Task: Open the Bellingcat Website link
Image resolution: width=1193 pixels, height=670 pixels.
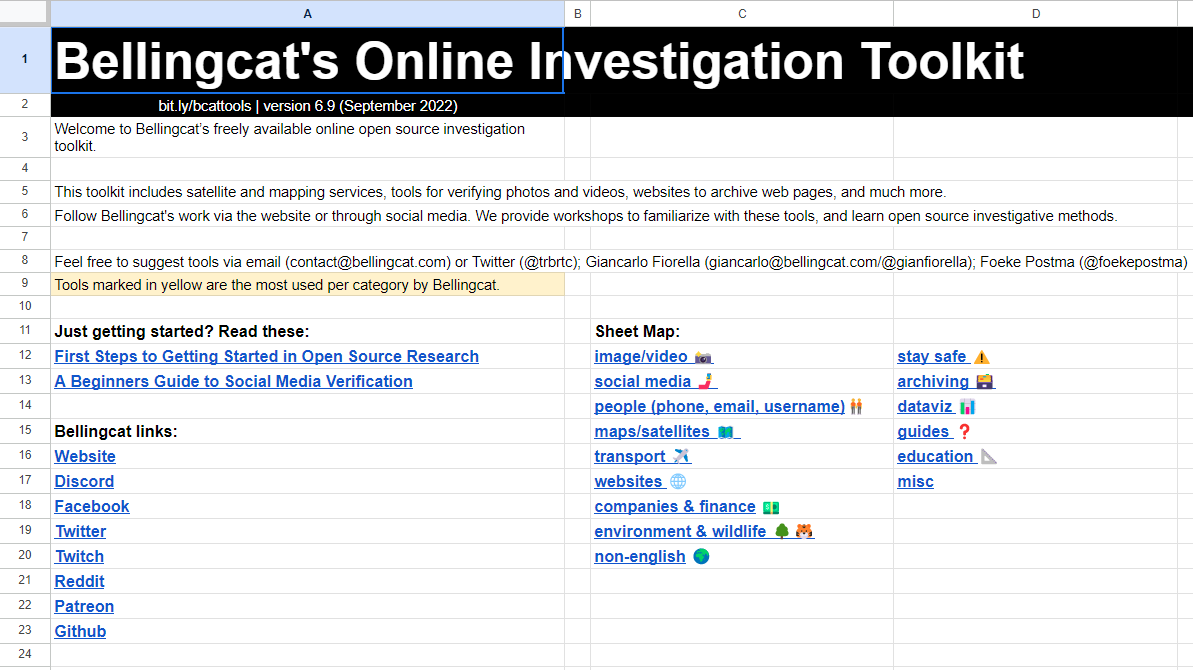Action: click(85, 456)
